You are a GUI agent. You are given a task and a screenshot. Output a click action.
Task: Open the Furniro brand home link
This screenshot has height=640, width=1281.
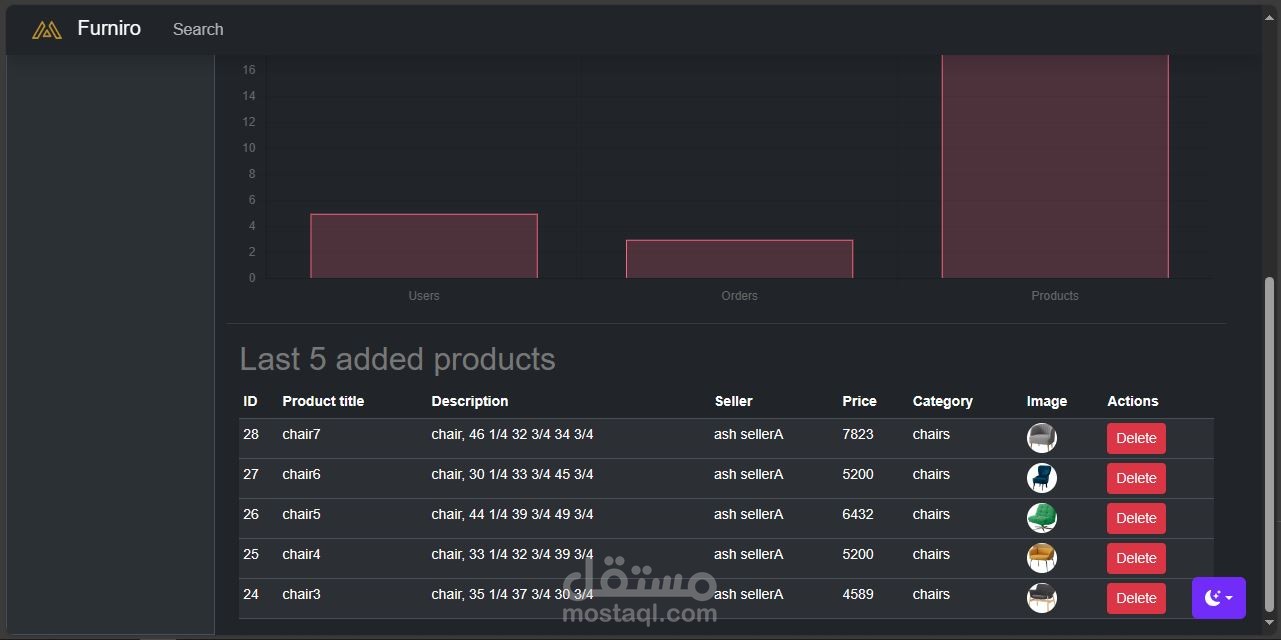click(109, 29)
